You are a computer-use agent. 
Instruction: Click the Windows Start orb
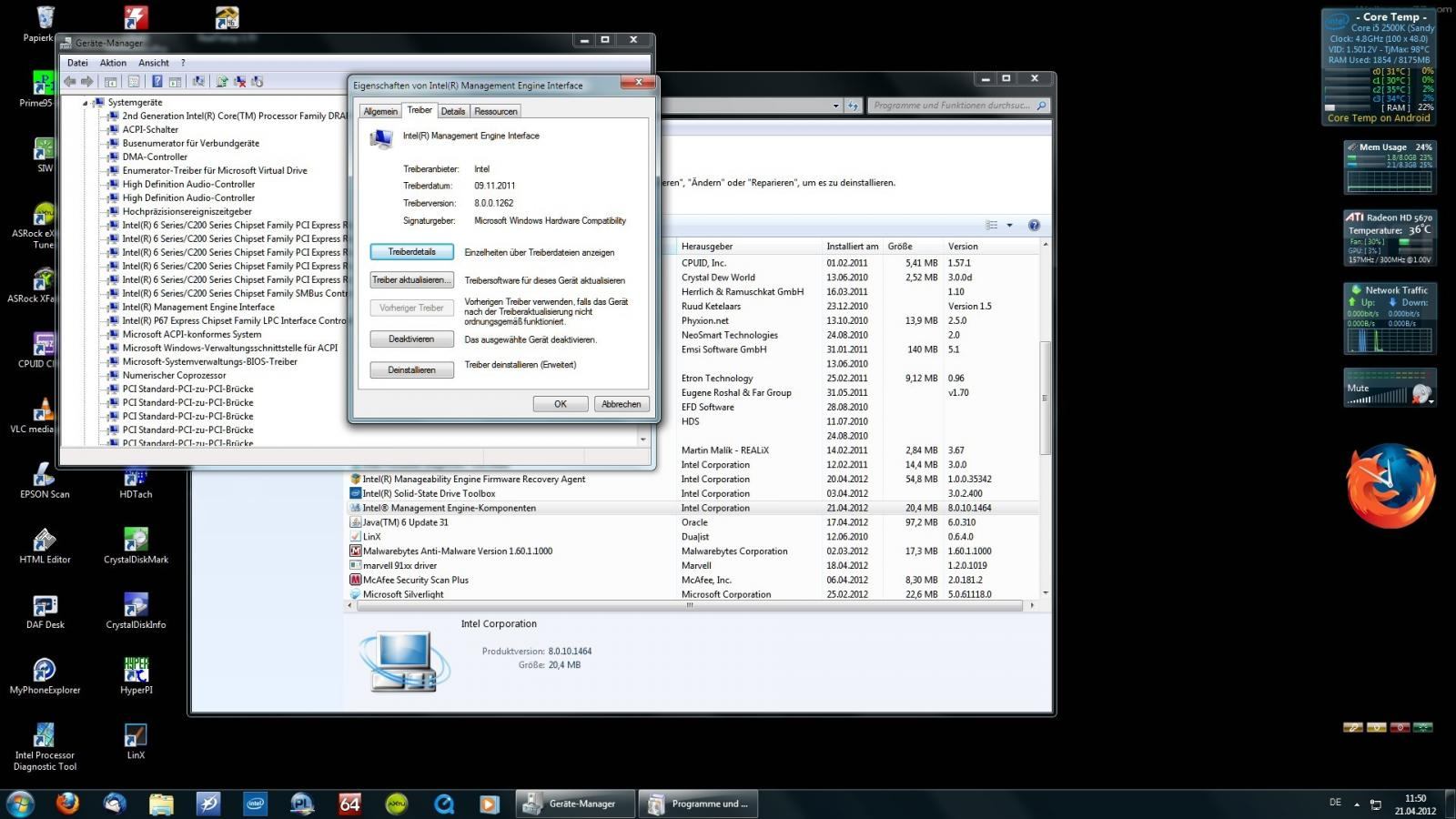point(20,804)
